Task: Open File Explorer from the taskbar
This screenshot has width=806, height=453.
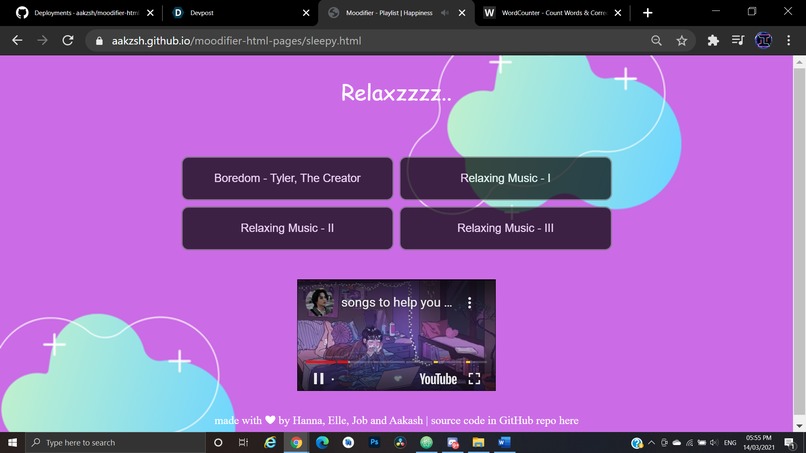Action: pos(478,442)
